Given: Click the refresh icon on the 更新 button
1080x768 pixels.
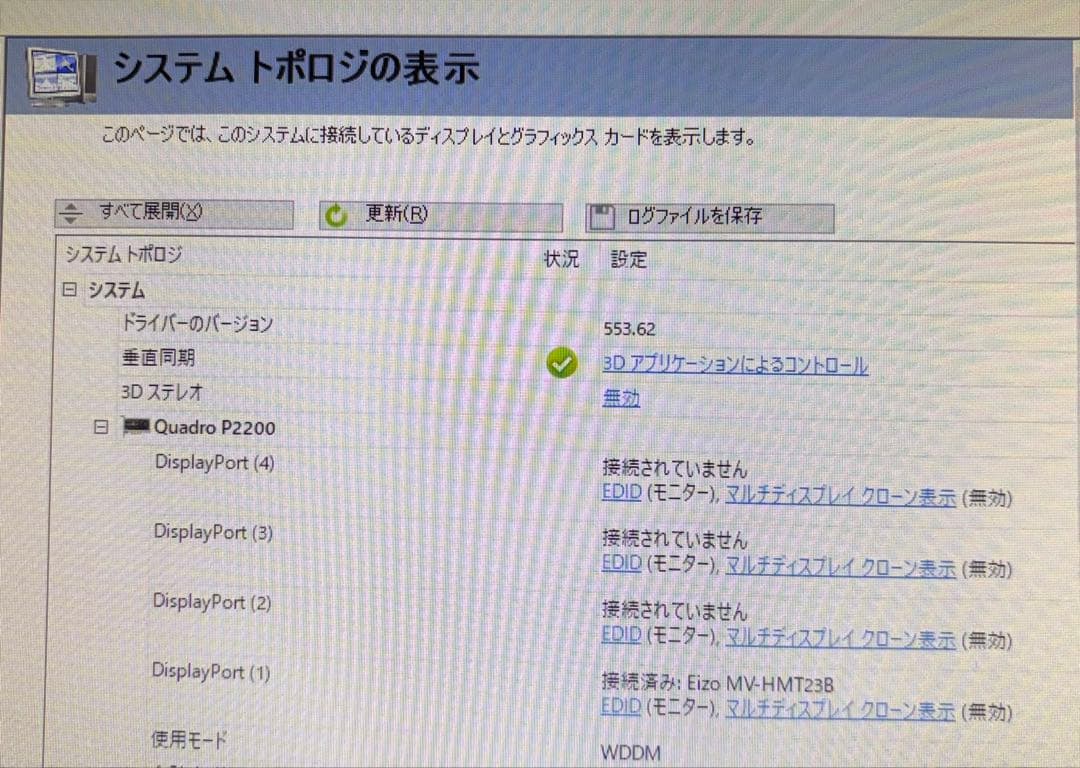Looking at the screenshot, I should coord(333,216).
